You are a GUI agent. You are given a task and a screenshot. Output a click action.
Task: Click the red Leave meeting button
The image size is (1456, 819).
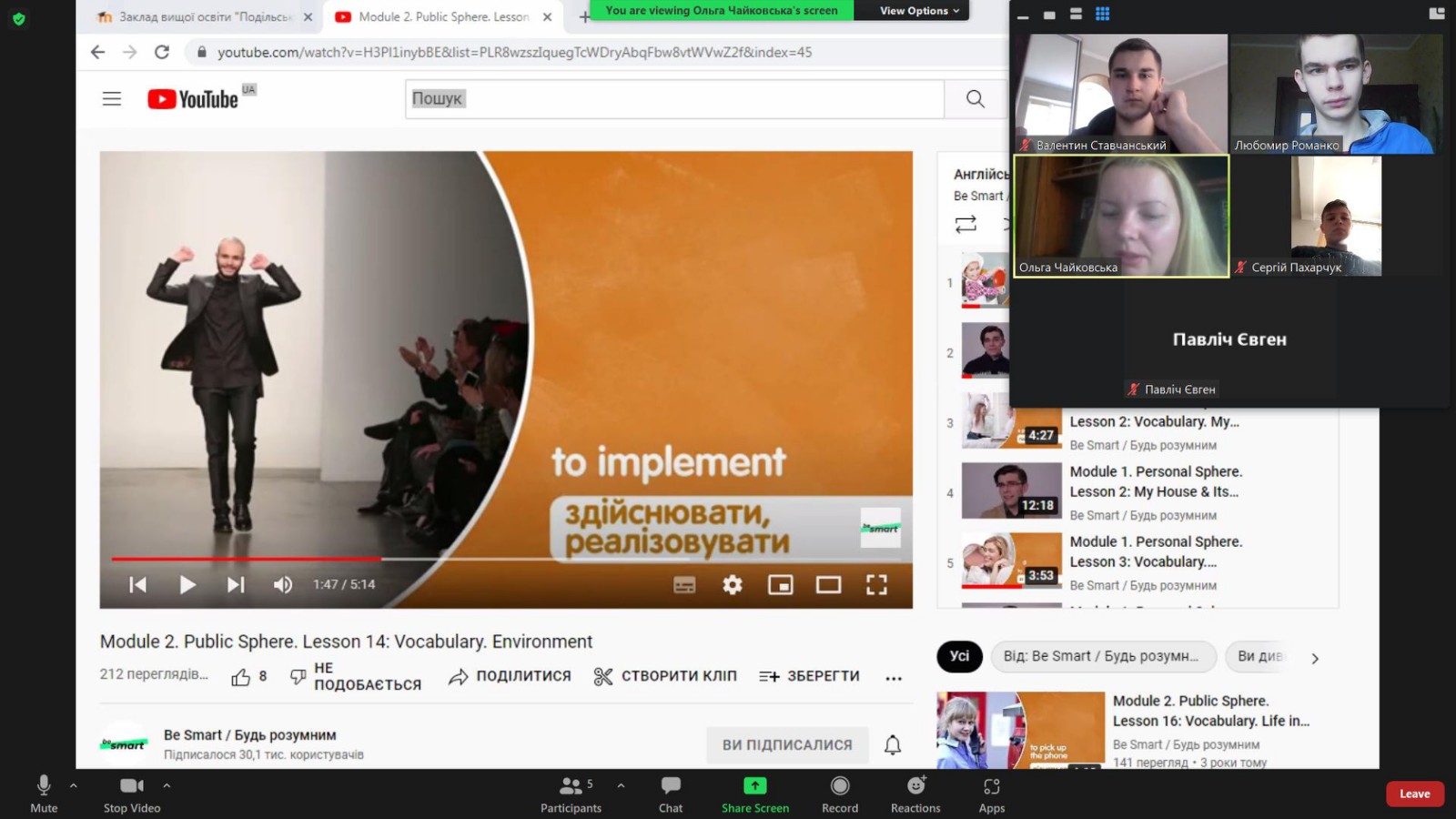point(1414,794)
